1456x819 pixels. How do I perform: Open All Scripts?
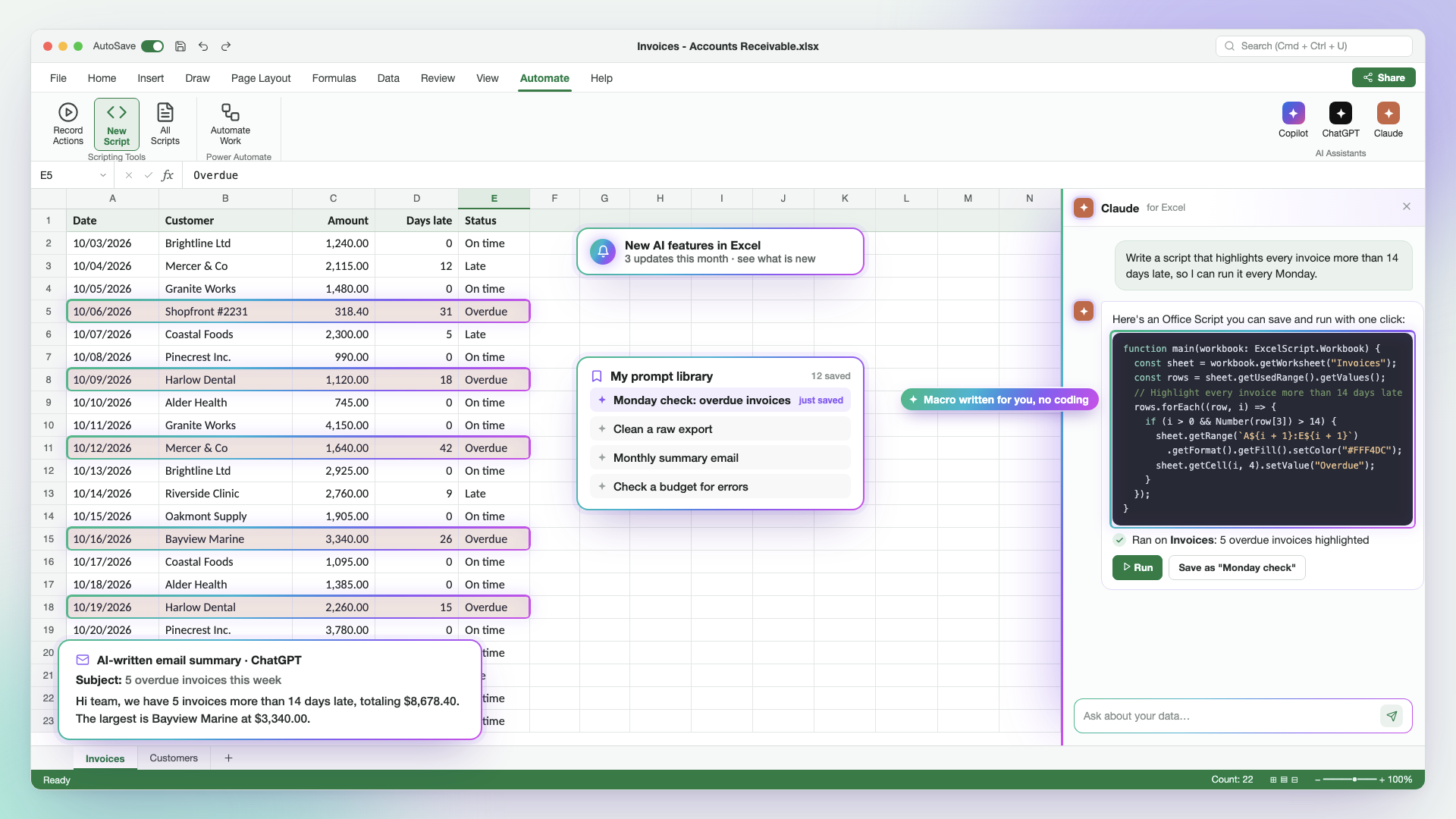(165, 124)
